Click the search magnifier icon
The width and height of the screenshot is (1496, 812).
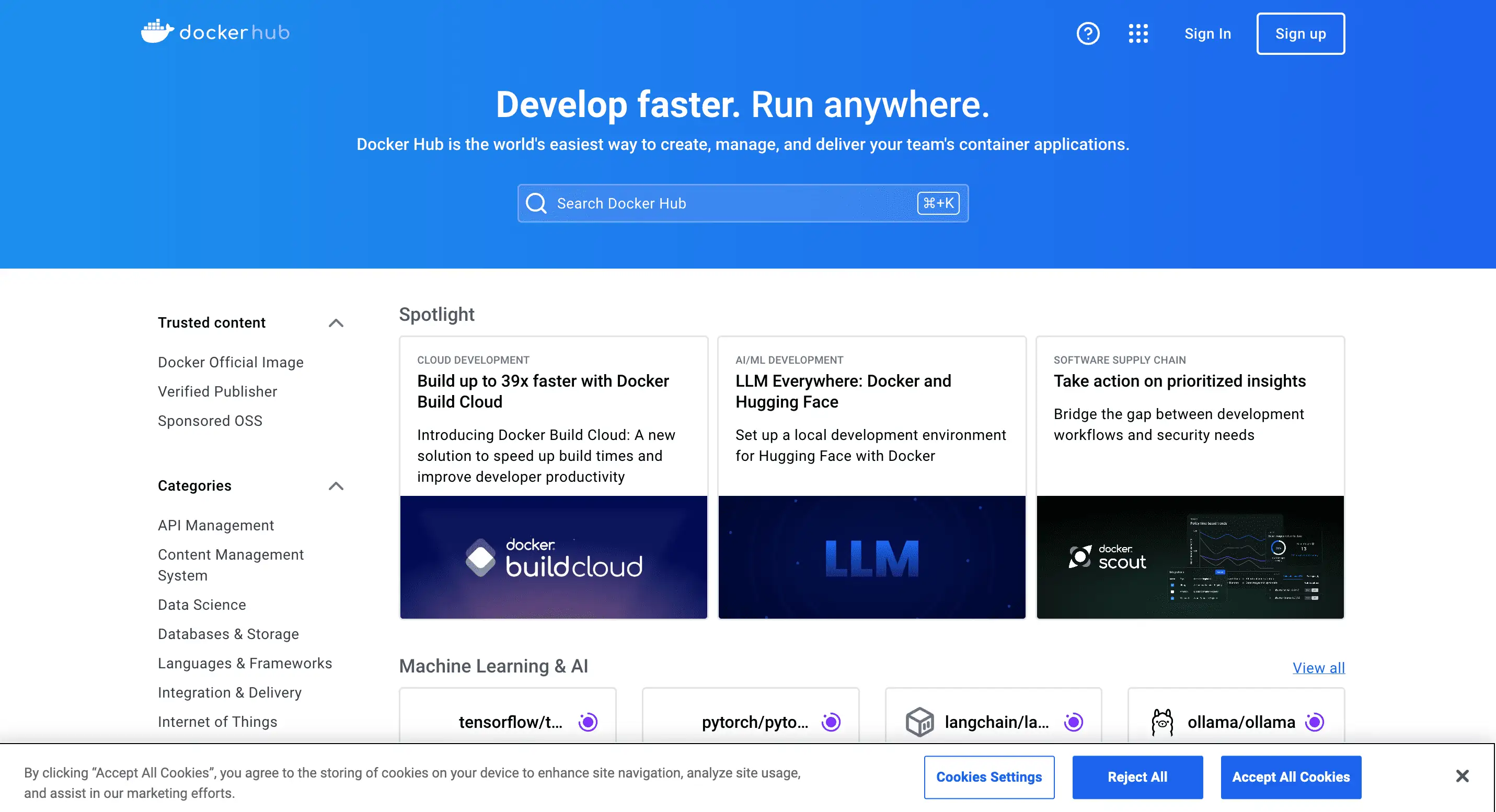(x=536, y=203)
